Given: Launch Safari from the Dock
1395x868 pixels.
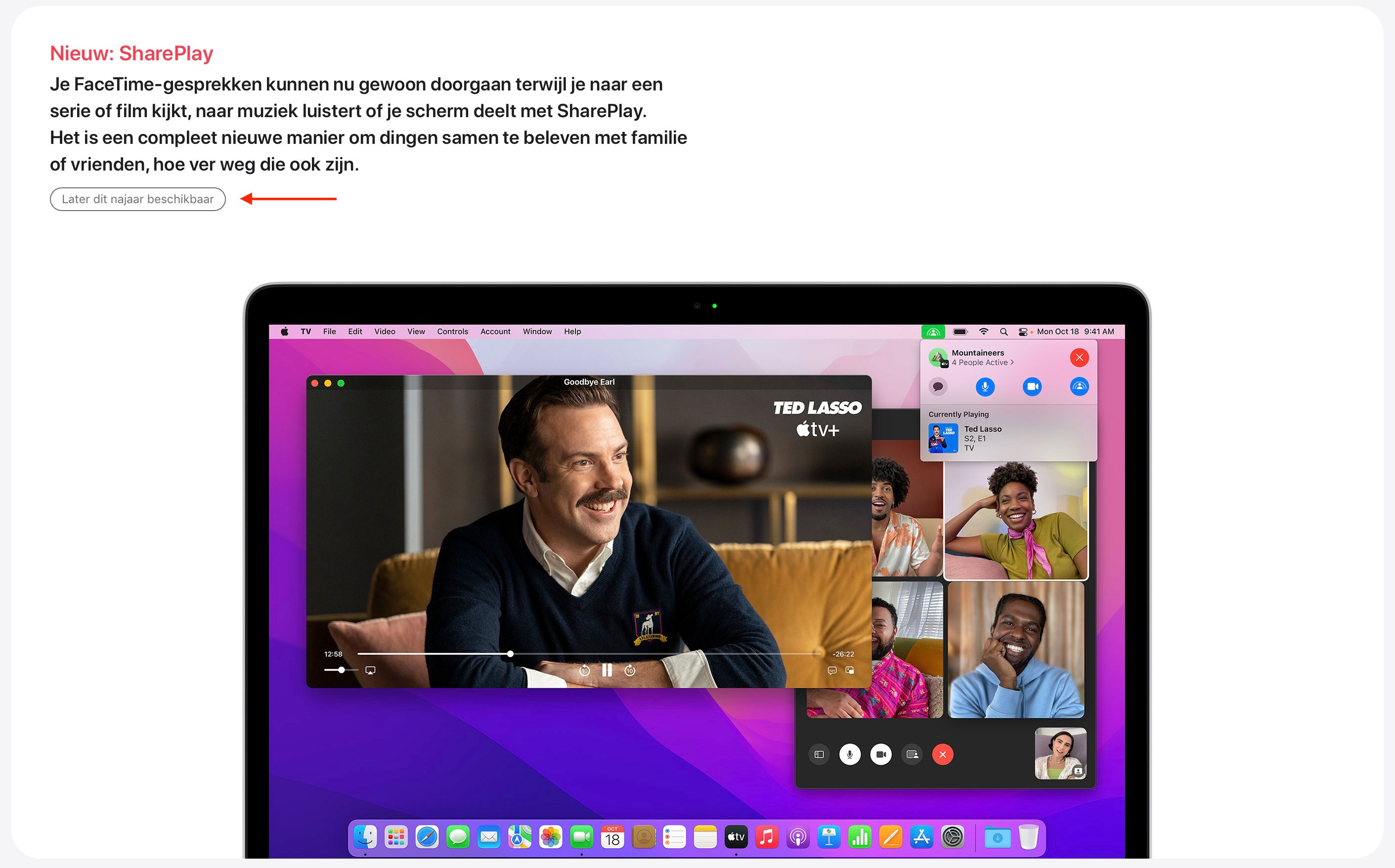Looking at the screenshot, I should click(427, 837).
